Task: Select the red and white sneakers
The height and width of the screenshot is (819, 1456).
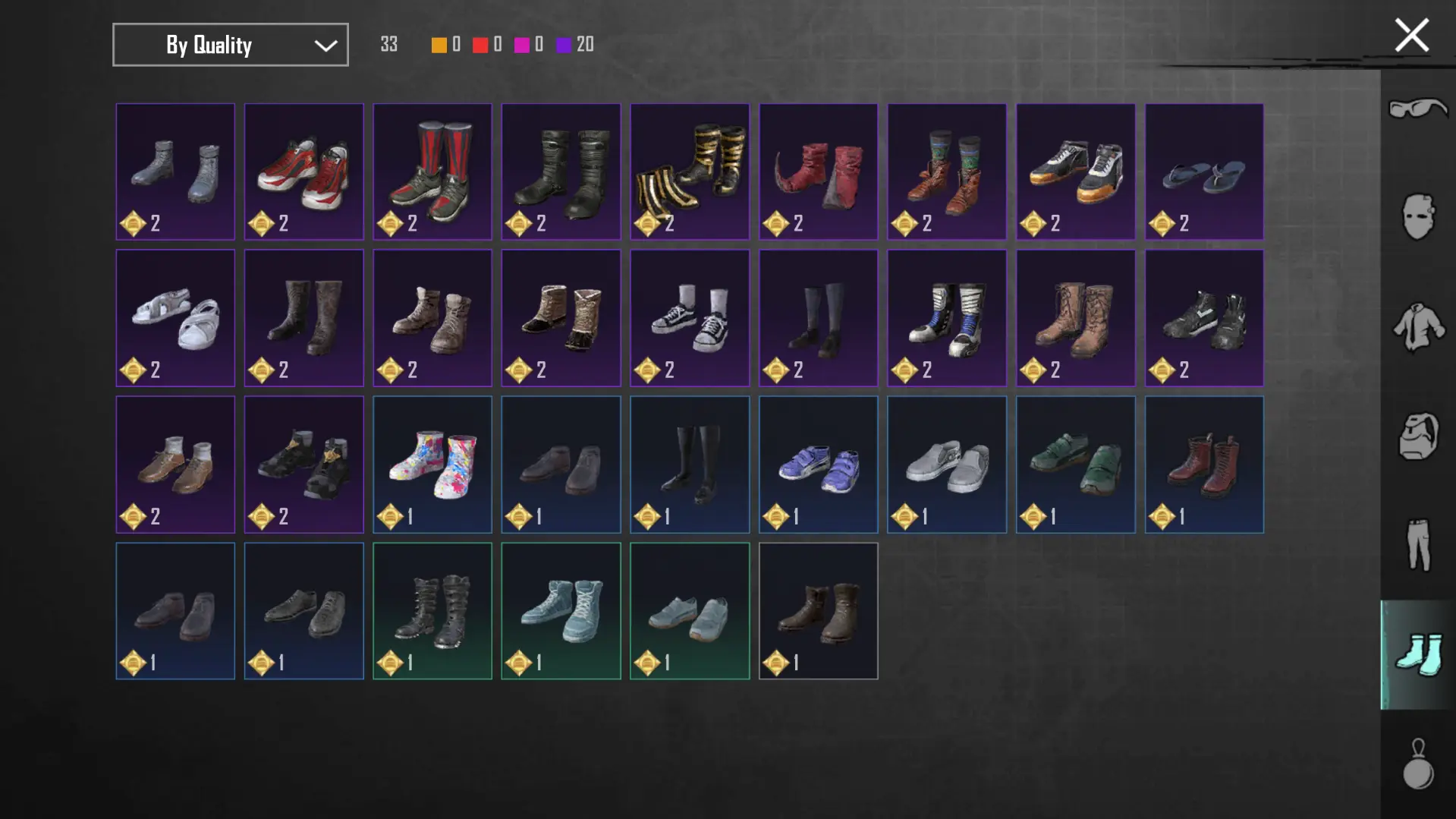Action: [303, 172]
